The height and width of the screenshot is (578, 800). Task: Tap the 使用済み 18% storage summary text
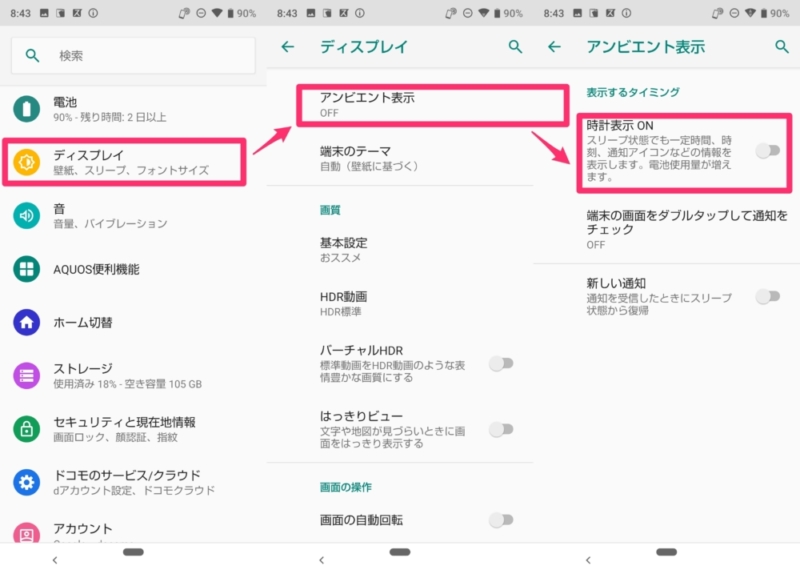tap(128, 384)
